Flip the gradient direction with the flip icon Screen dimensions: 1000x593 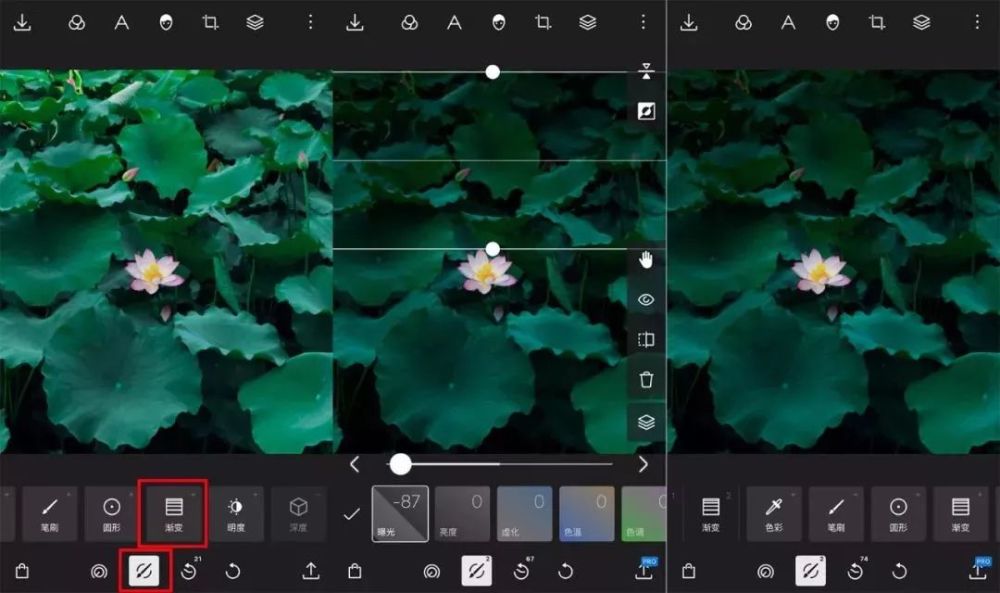coord(646,71)
